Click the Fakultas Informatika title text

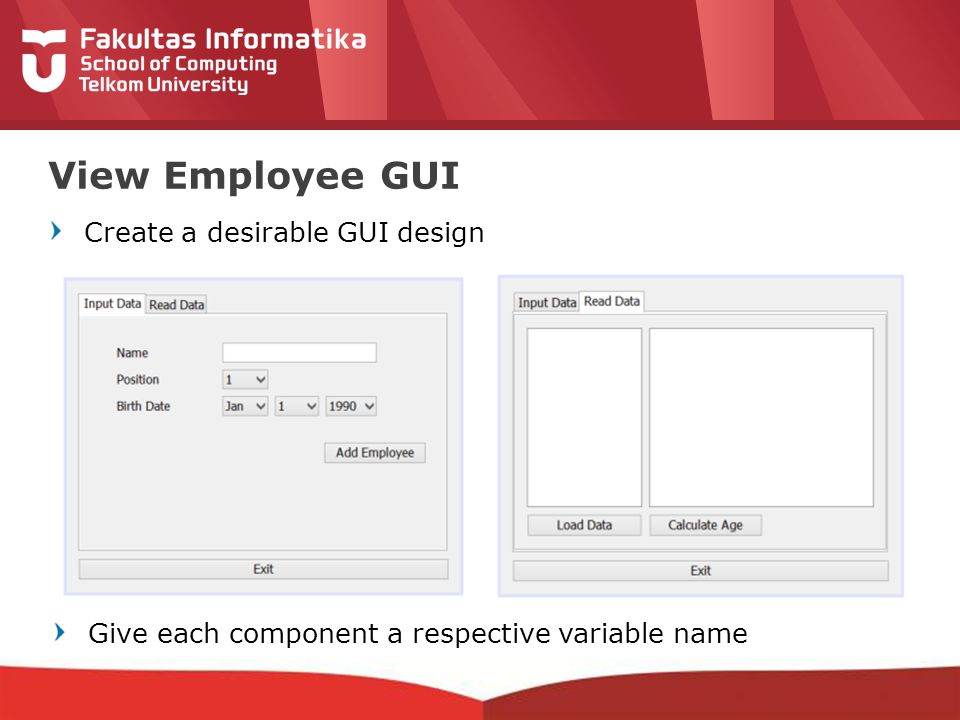point(223,39)
